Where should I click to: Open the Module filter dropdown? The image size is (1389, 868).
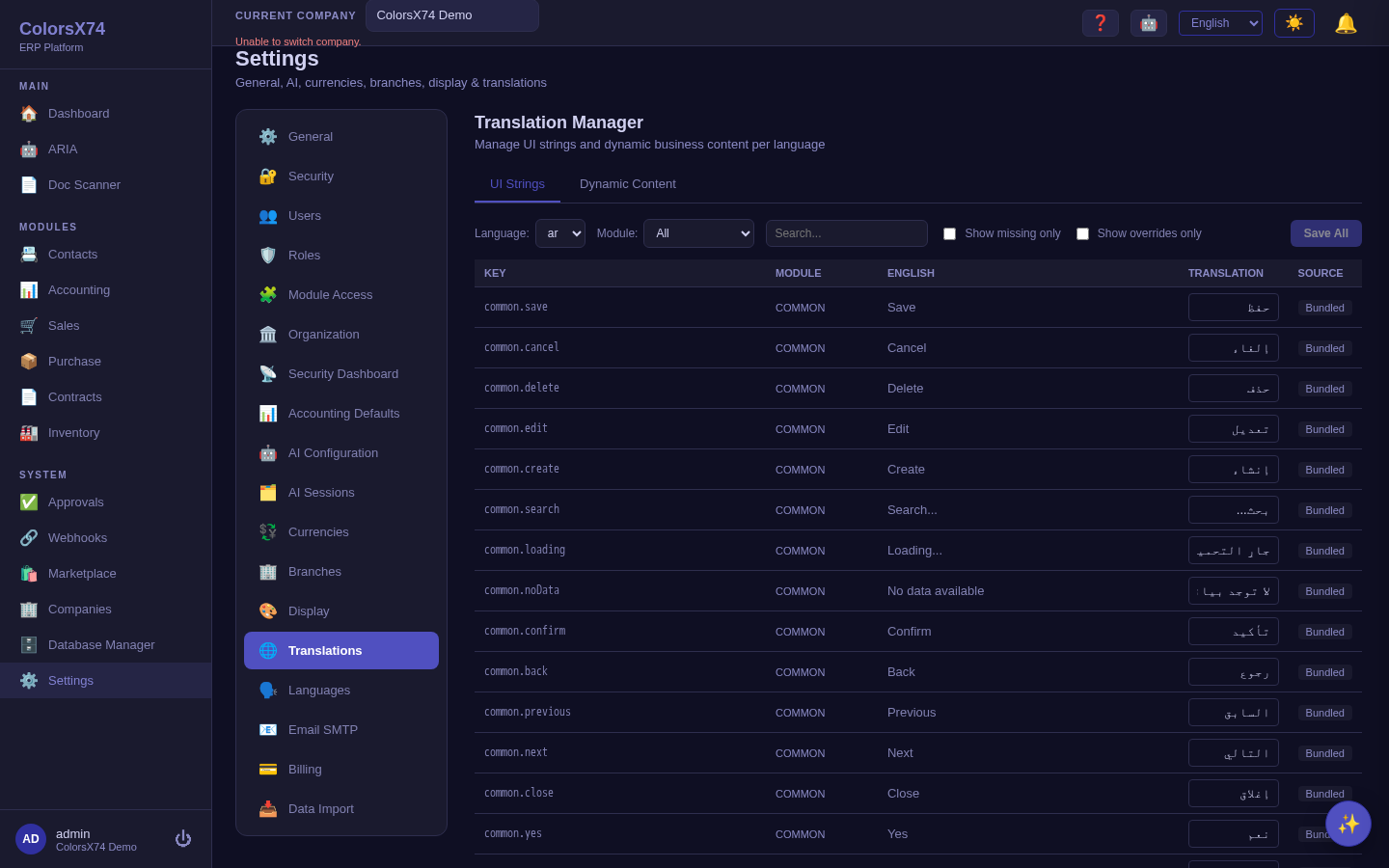pos(698,233)
